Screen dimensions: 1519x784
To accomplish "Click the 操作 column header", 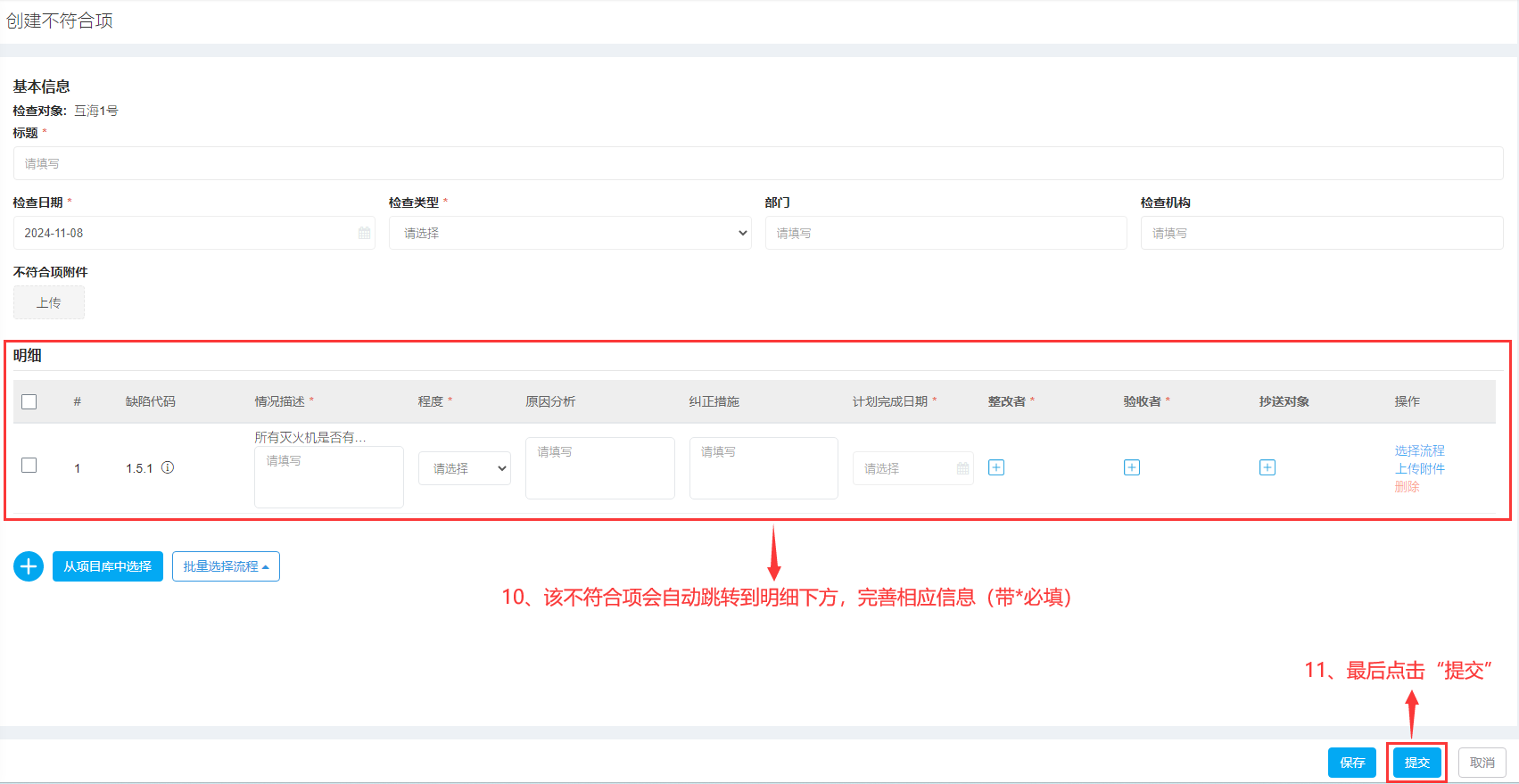I will pyautogui.click(x=1408, y=401).
